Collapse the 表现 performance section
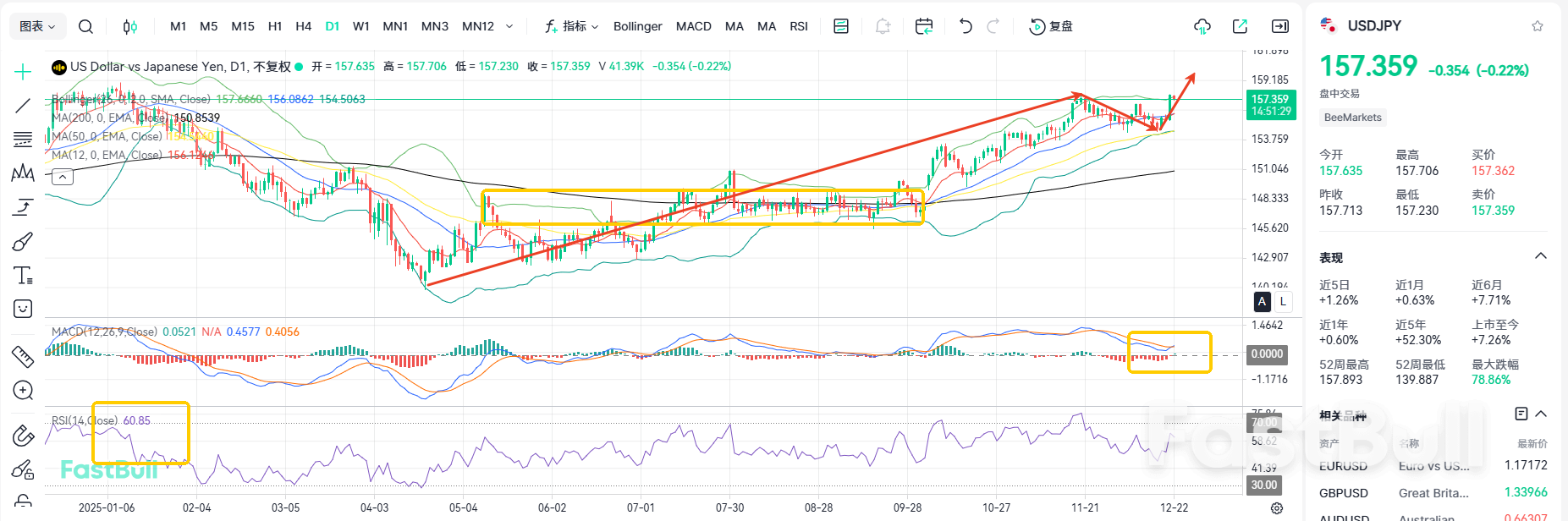1568x521 pixels. pyautogui.click(x=1540, y=256)
